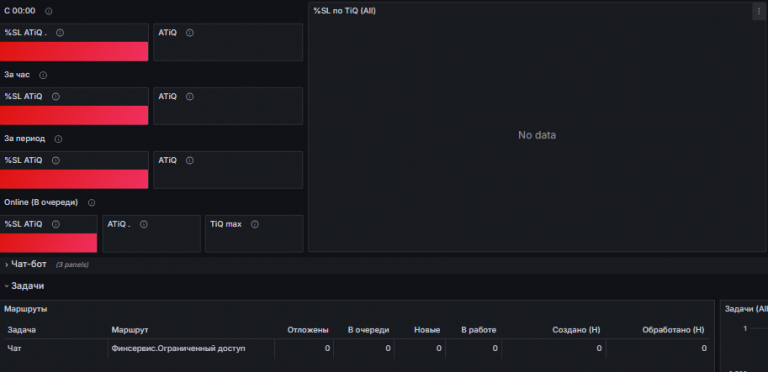
Task: Sort table by В очереди column header
Action: (368, 330)
